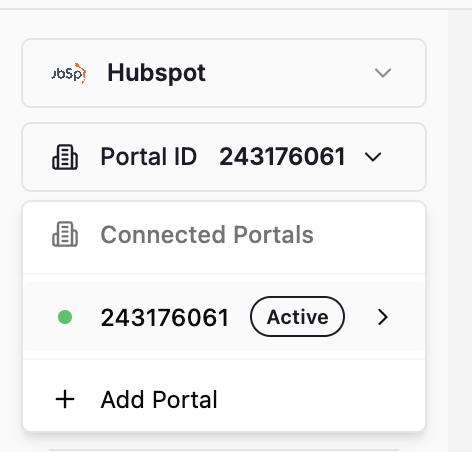This screenshot has height=452, width=472.
Task: Click the green active status dot
Action: tap(65, 317)
